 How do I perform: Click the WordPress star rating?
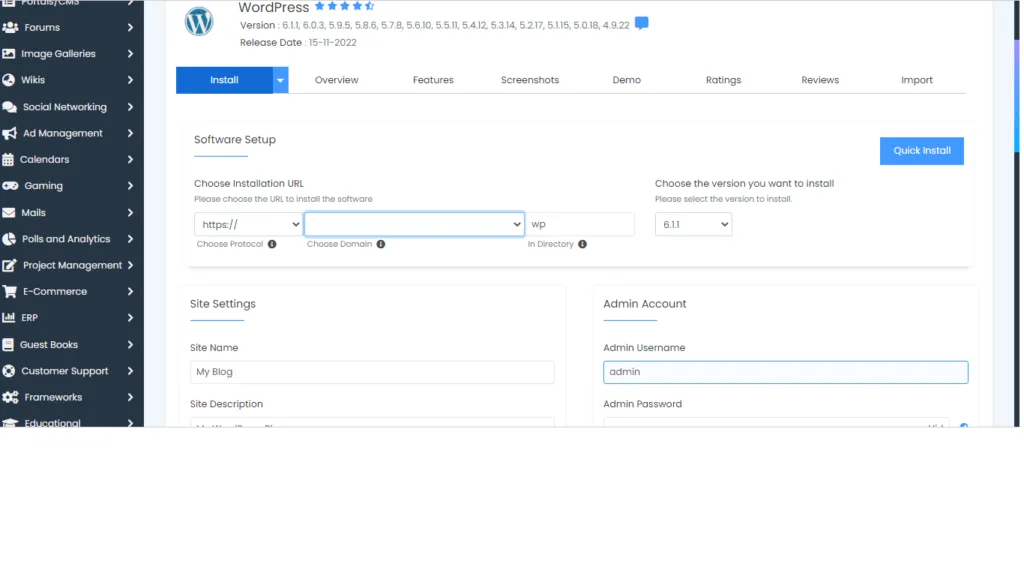[x=344, y=6]
